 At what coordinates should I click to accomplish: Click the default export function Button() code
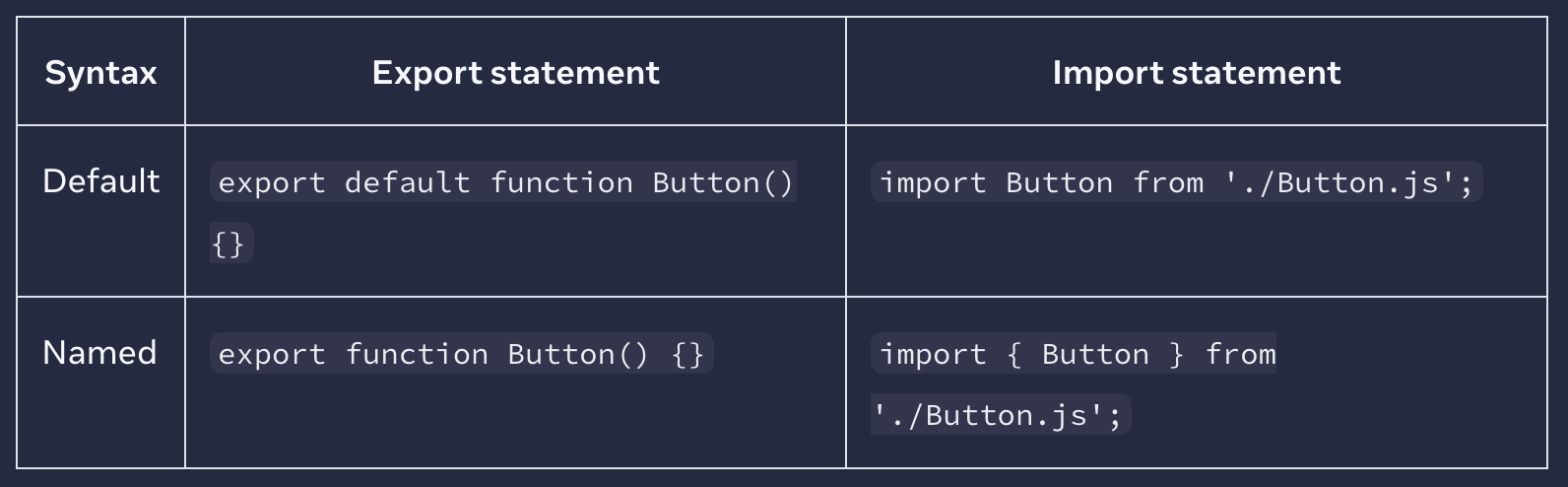[504, 182]
